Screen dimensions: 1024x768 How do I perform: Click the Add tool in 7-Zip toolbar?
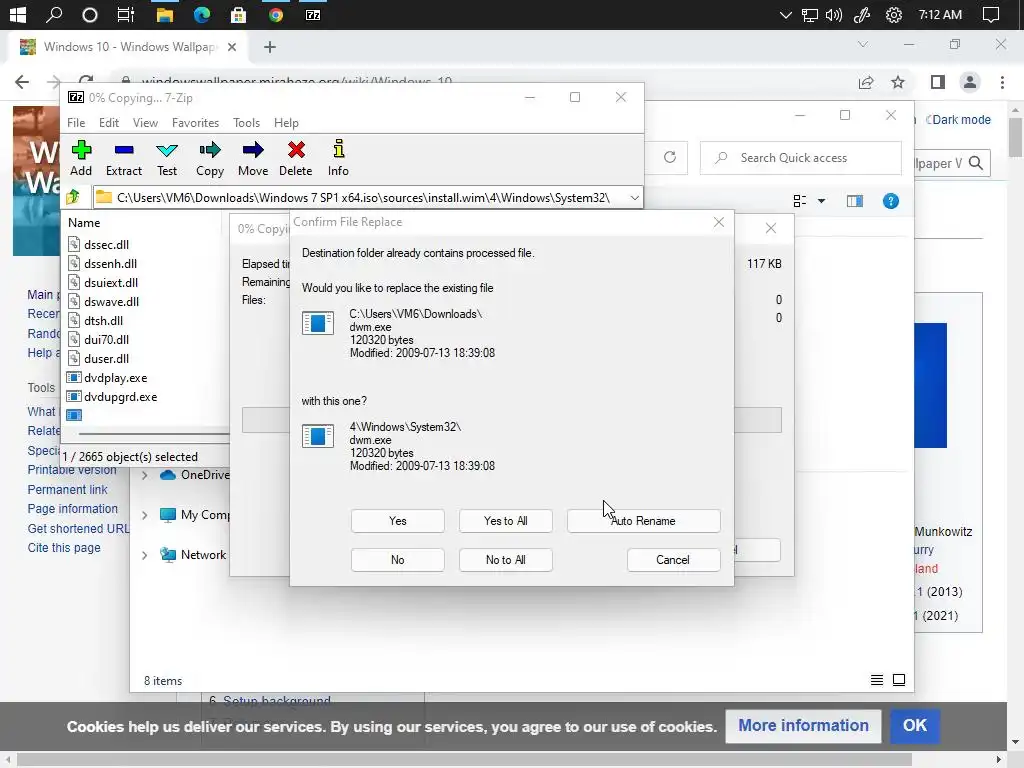pos(81,158)
